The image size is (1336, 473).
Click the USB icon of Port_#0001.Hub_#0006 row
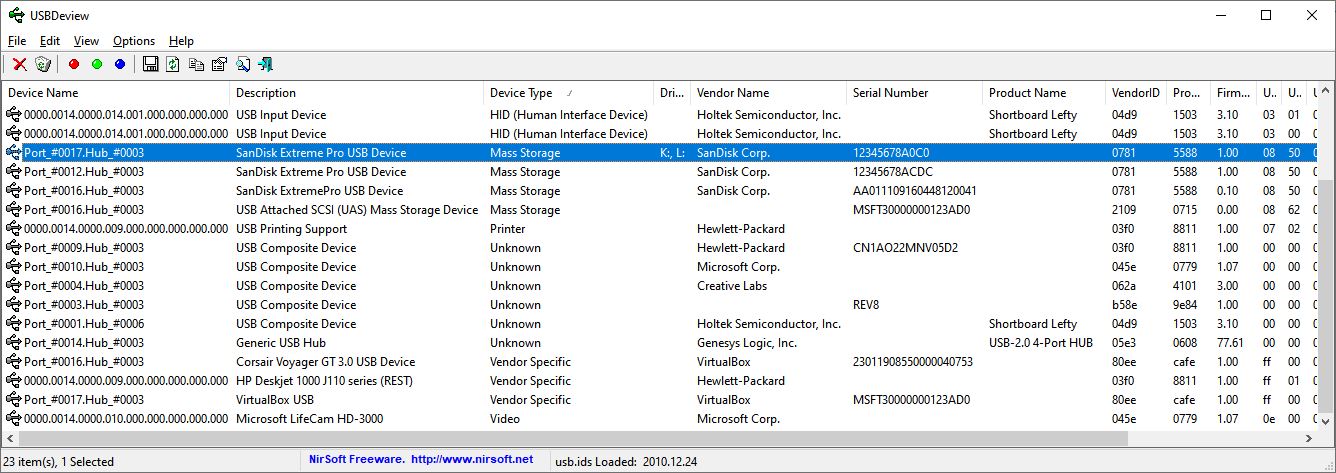pyautogui.click(x=14, y=324)
